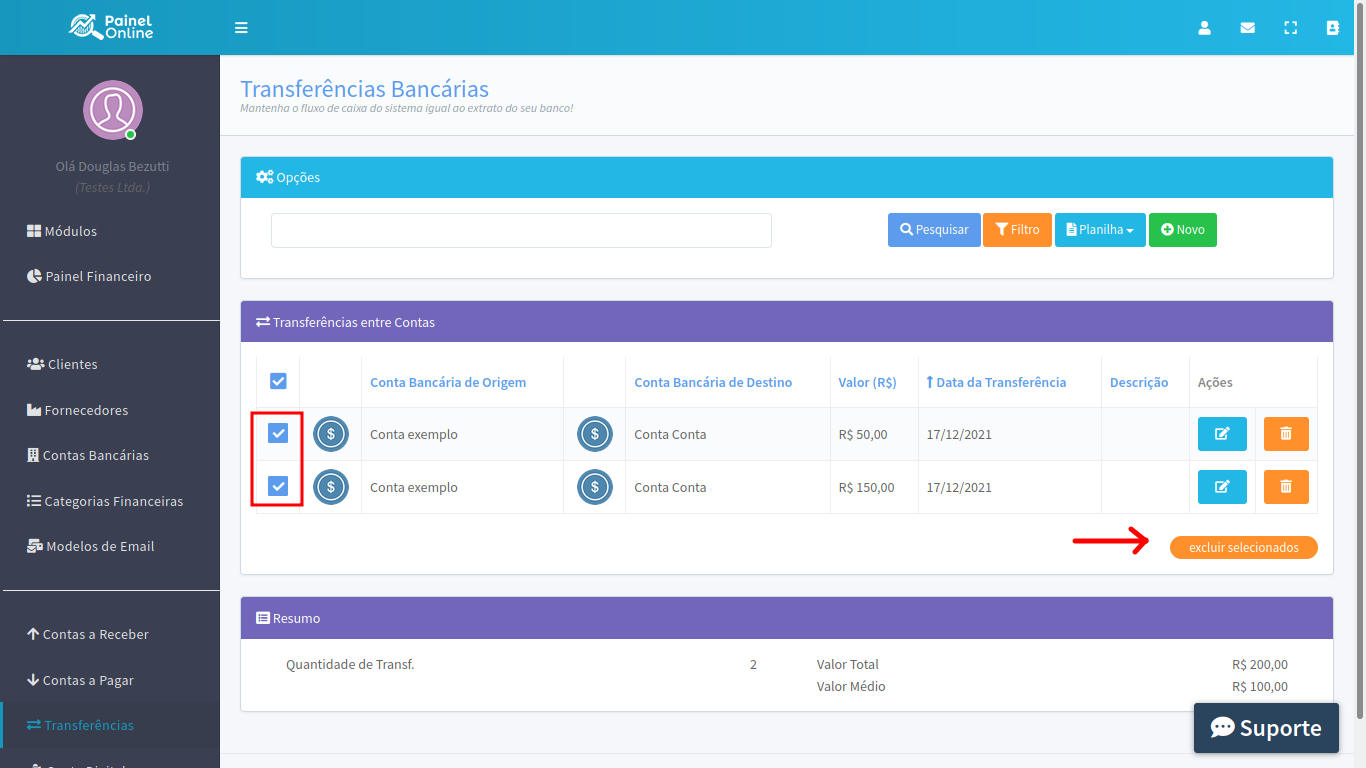The image size is (1366, 768).
Task: Sort by Conta Bancária de Destino column
Action: [713, 382]
